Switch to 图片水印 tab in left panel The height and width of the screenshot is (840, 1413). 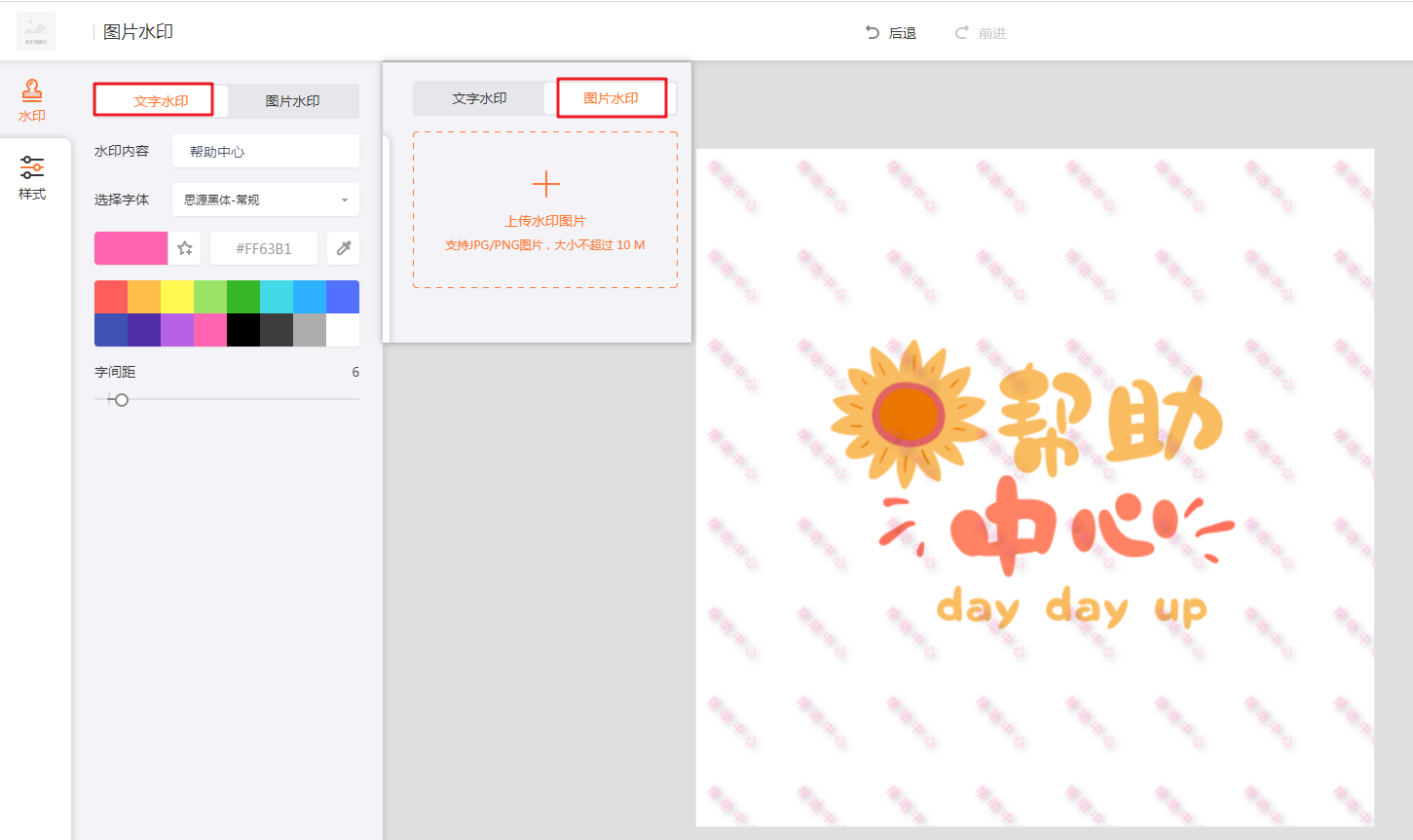(x=292, y=101)
